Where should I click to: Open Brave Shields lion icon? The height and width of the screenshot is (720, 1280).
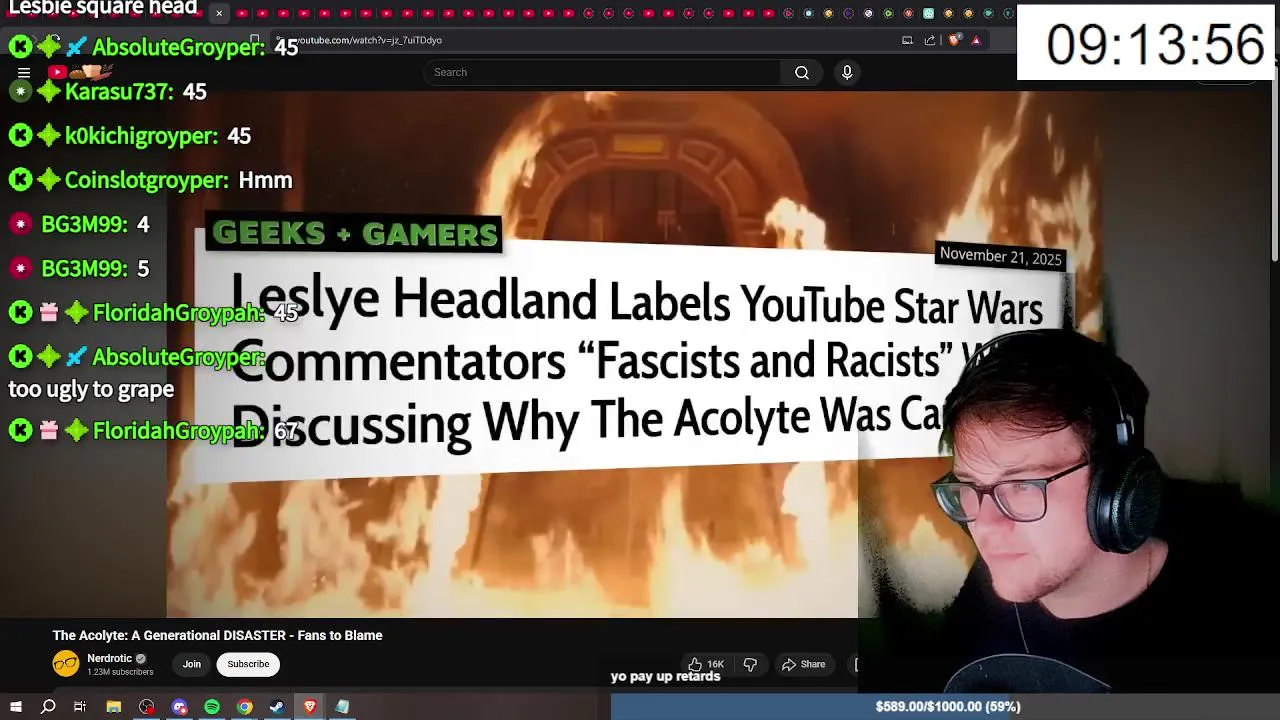(954, 40)
